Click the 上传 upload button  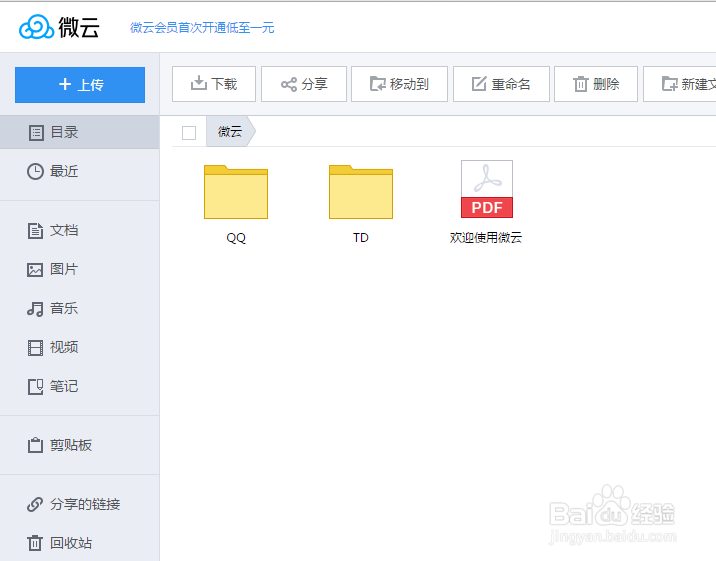[x=80, y=85]
